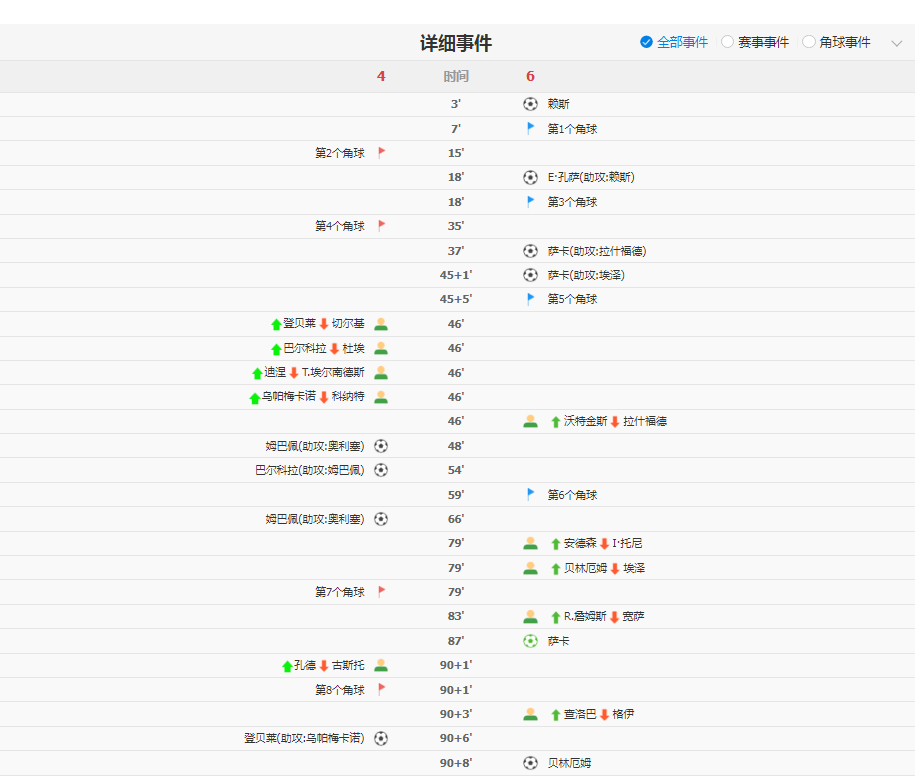The width and height of the screenshot is (918, 778).
Task: Click the blue corner flag at 7'
Action: [x=530, y=128]
